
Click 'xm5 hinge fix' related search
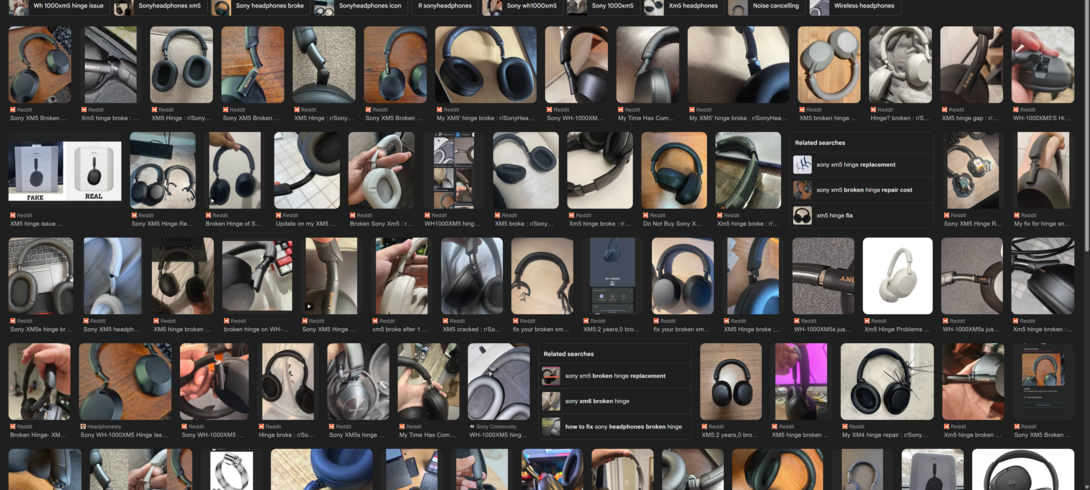(834, 215)
